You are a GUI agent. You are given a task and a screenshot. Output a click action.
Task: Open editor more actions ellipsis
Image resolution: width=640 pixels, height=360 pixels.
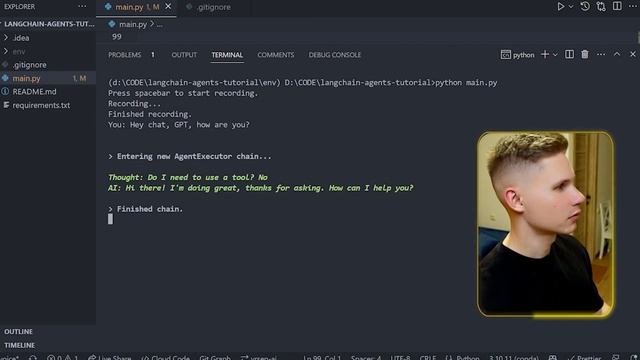pyautogui.click(x=633, y=7)
